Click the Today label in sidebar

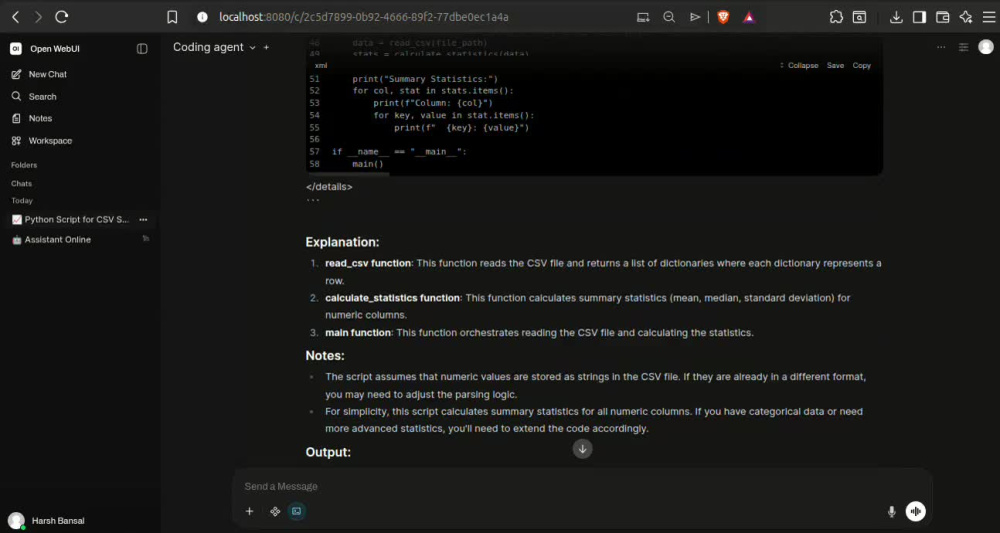[x=22, y=201]
